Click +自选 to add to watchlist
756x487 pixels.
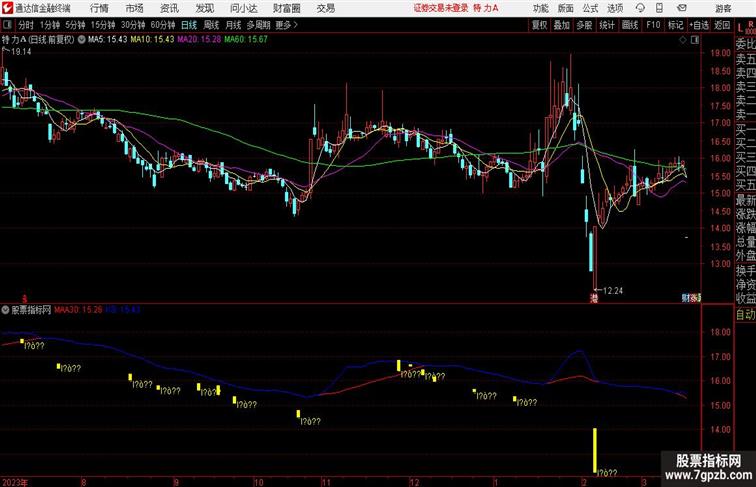coord(699,25)
